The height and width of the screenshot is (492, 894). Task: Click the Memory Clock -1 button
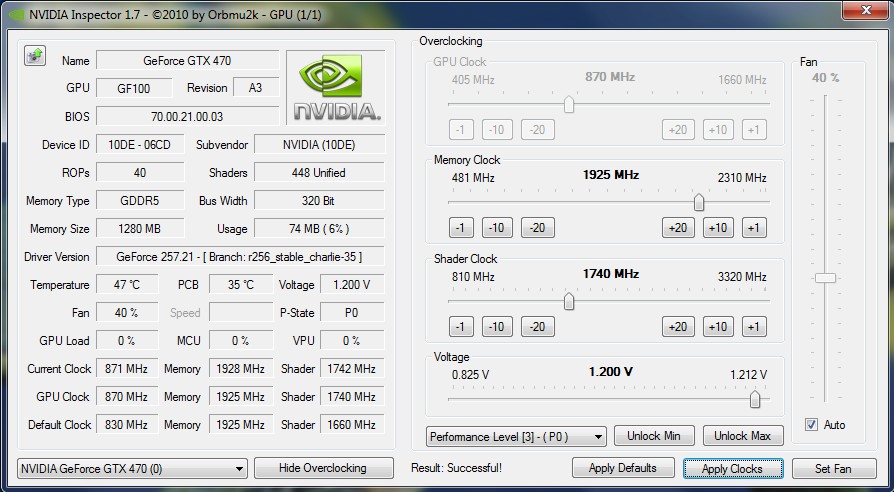tap(461, 228)
